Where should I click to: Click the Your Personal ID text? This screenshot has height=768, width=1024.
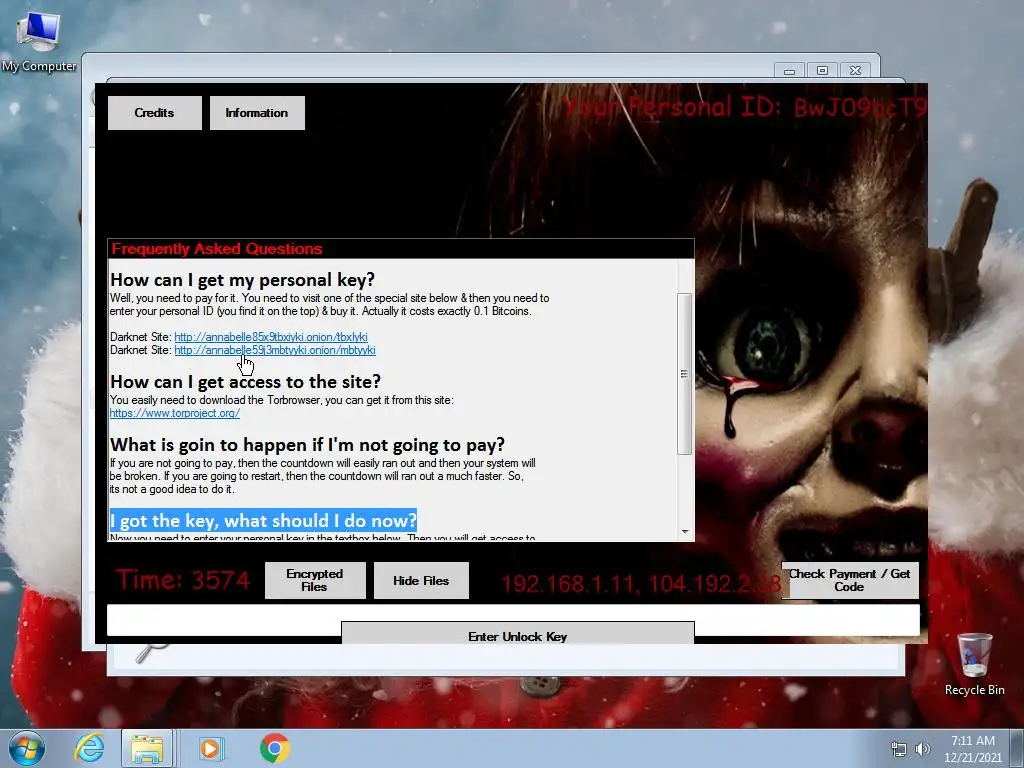click(744, 107)
